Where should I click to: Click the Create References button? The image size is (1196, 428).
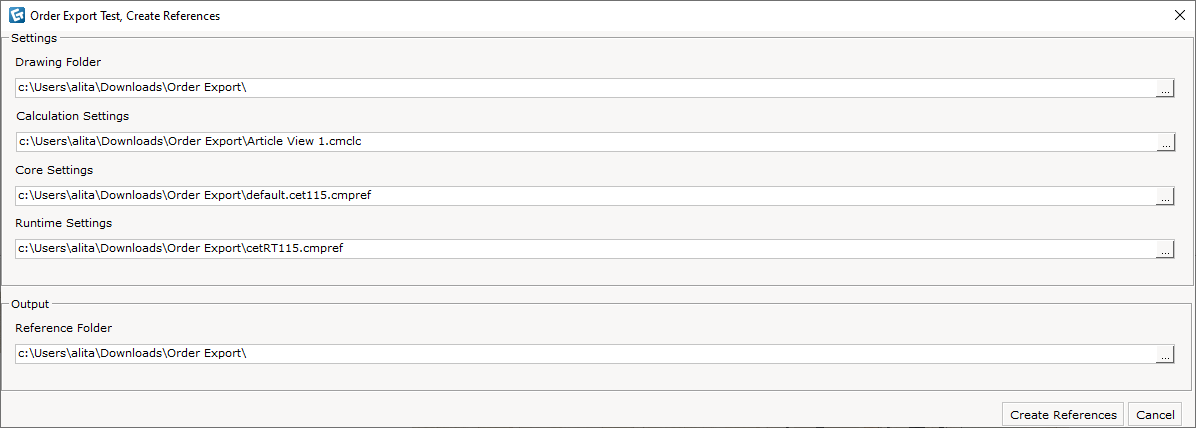pos(1063,415)
